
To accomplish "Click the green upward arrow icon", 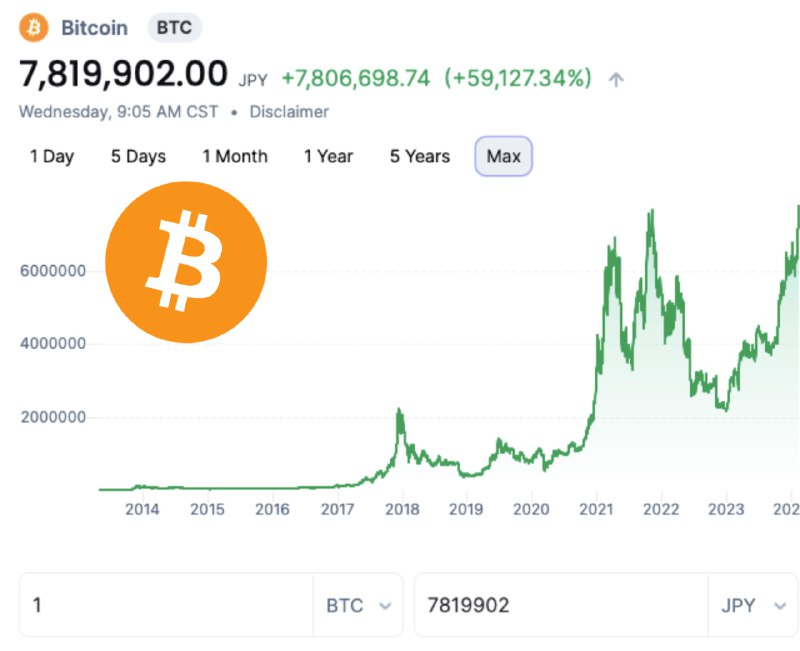I will pyautogui.click(x=616, y=80).
